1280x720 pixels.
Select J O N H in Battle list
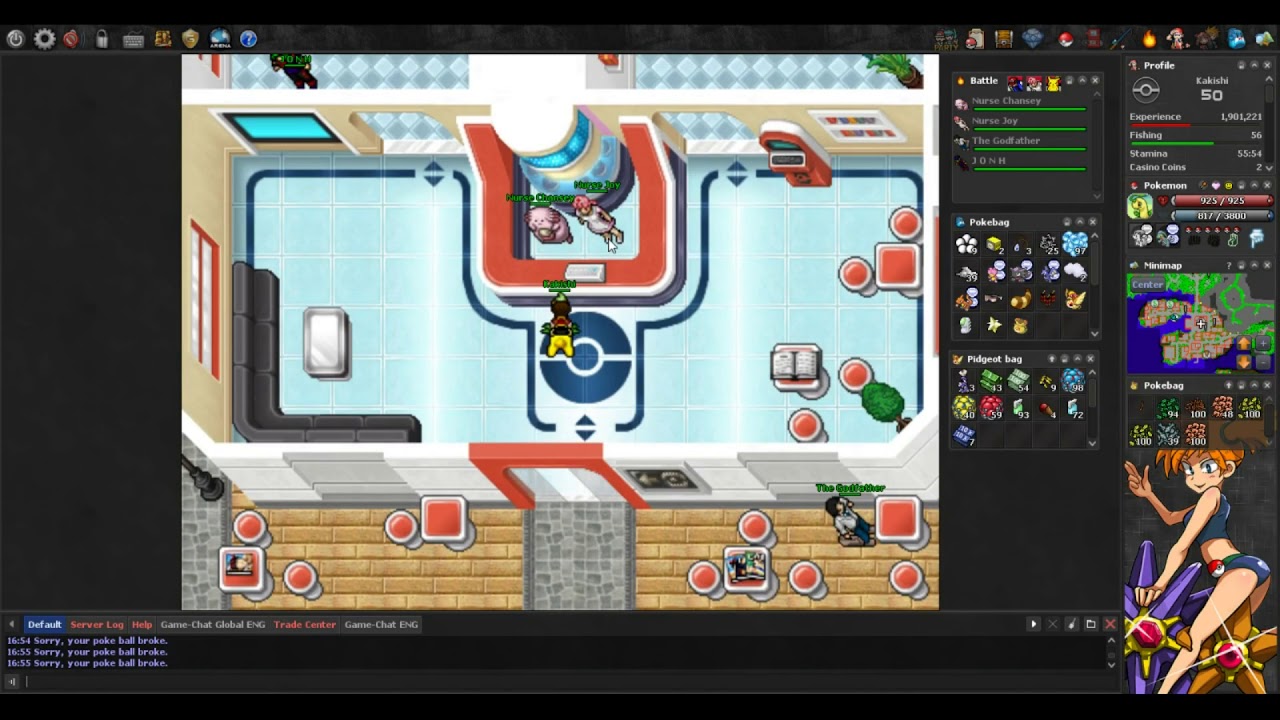click(1020, 163)
